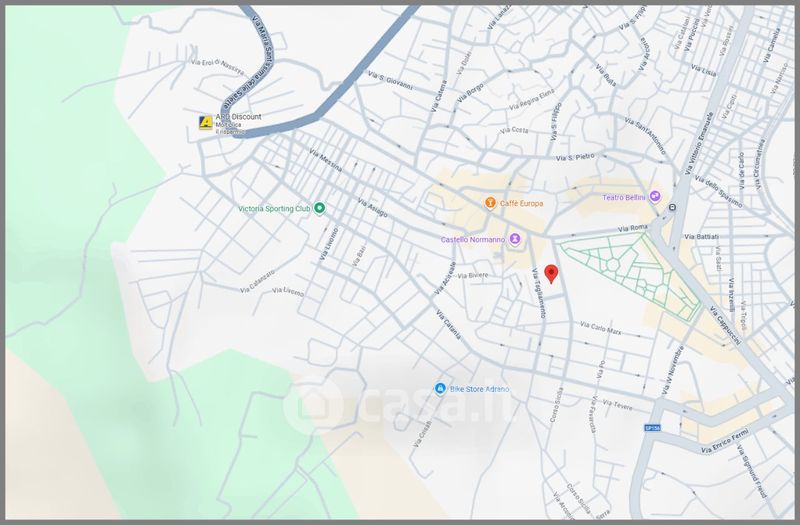Open the Bike Store Adrano text label

[x=480, y=389]
